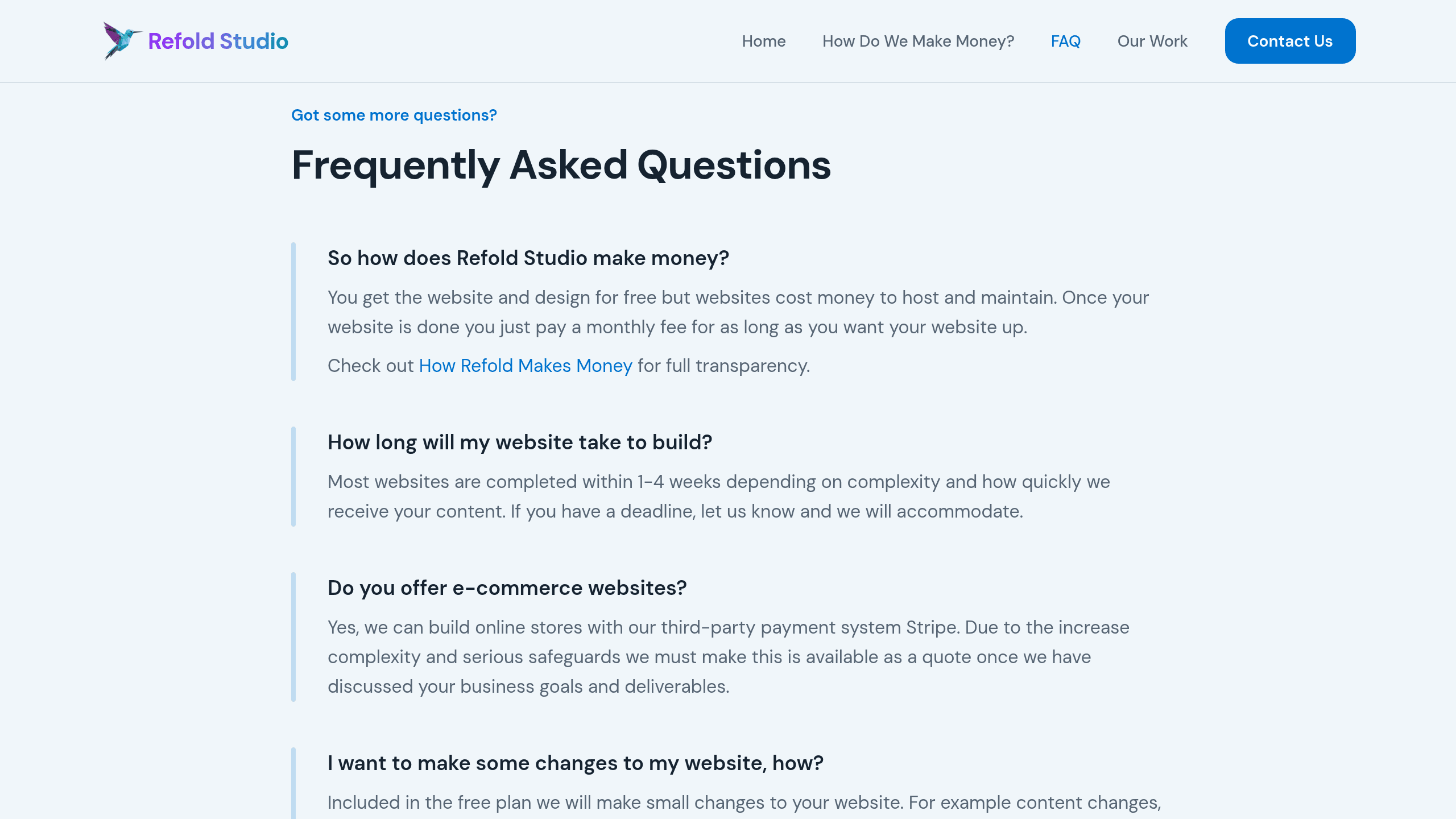This screenshot has width=1456, height=819.
Task: Expand "I want to make some changes to my website, how?"
Action: pyautogui.click(x=575, y=763)
